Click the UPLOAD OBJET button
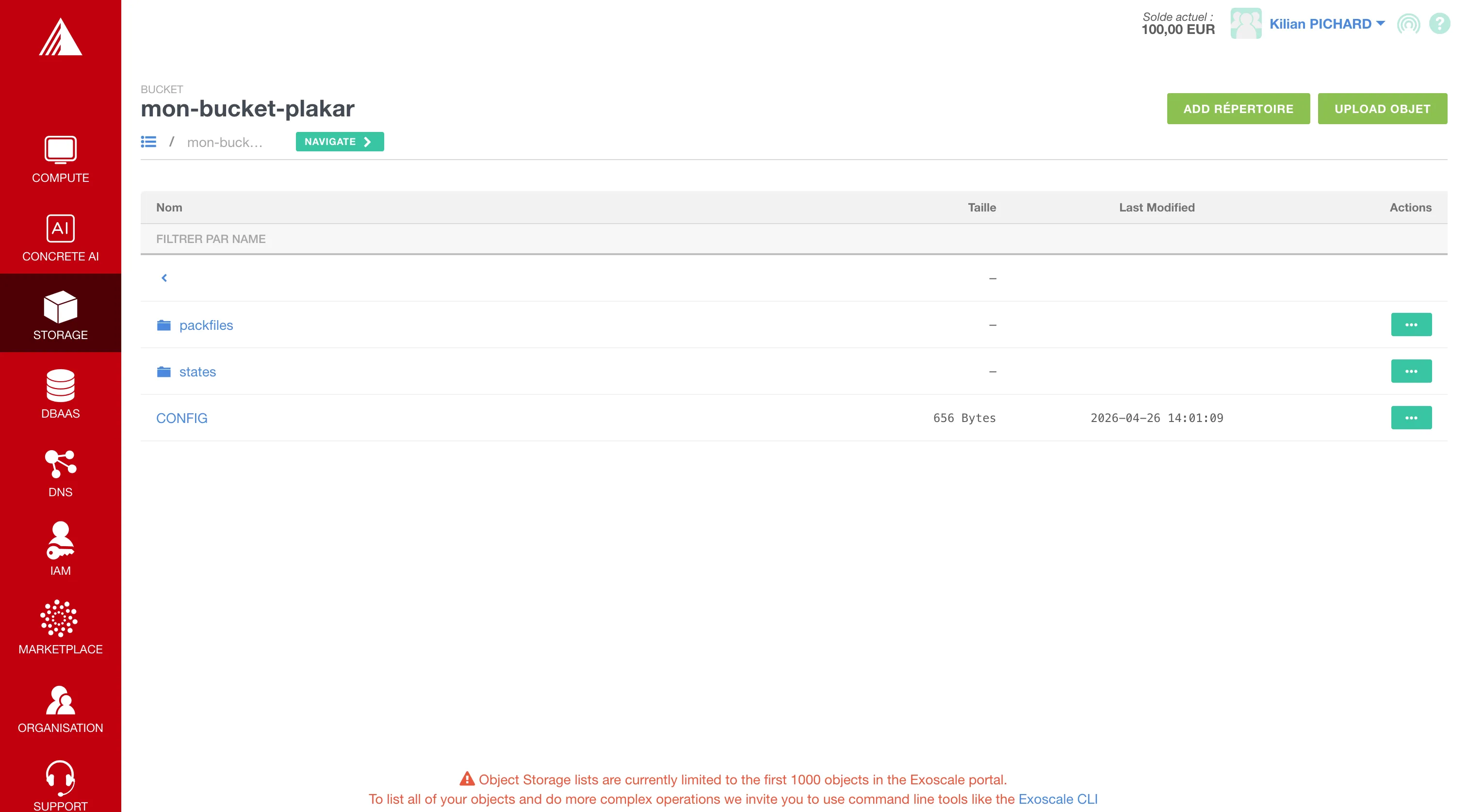1467x812 pixels. pos(1382,109)
